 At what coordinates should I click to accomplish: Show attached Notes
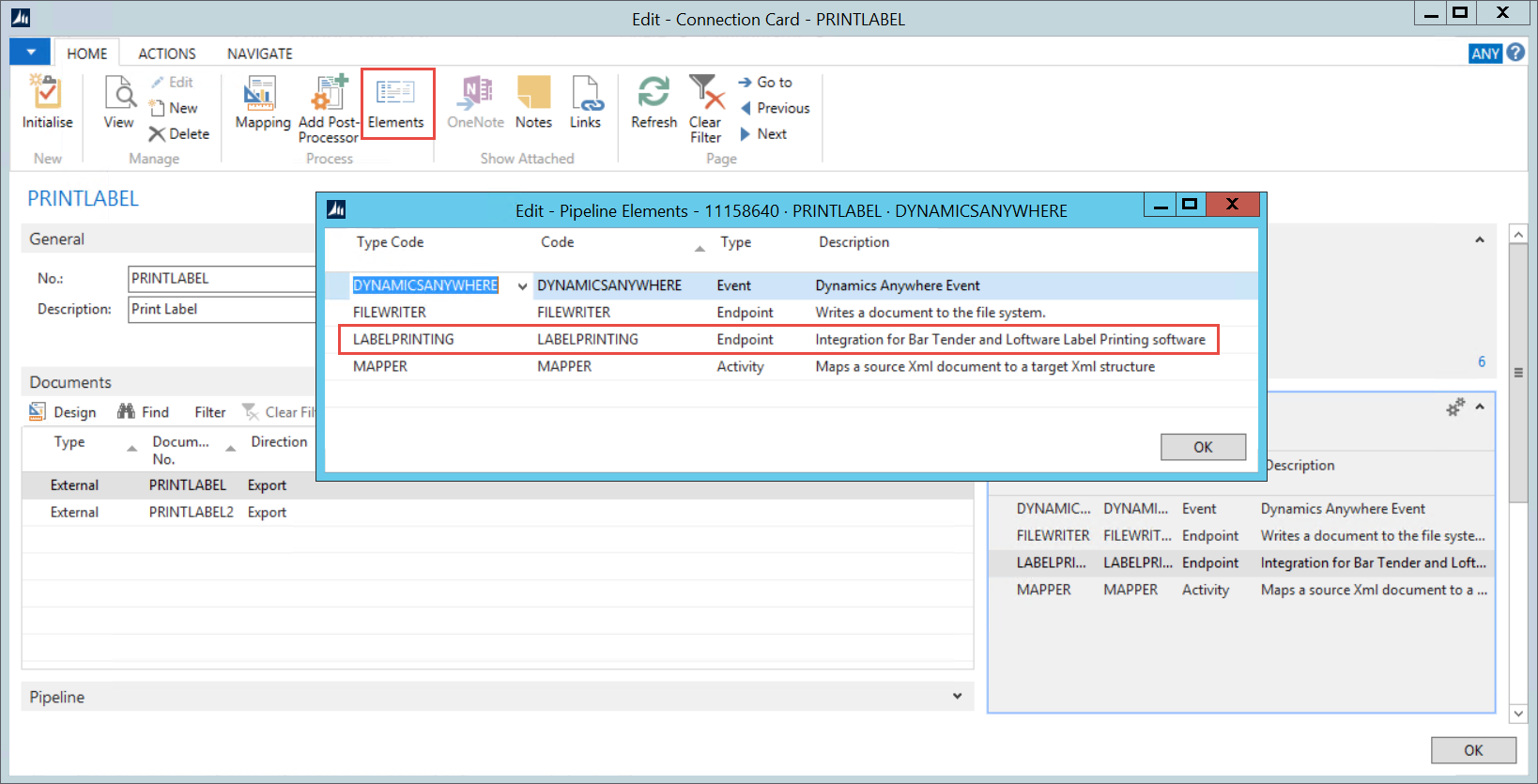(533, 103)
